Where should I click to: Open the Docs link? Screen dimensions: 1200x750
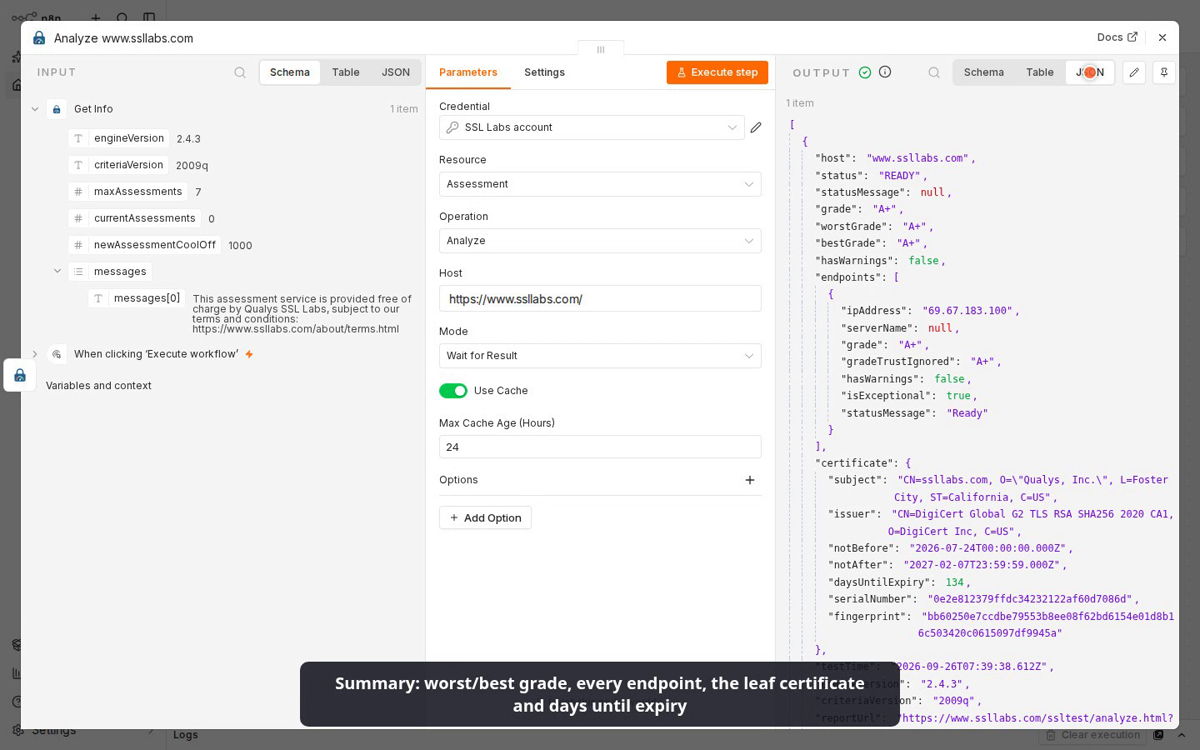click(x=1117, y=37)
